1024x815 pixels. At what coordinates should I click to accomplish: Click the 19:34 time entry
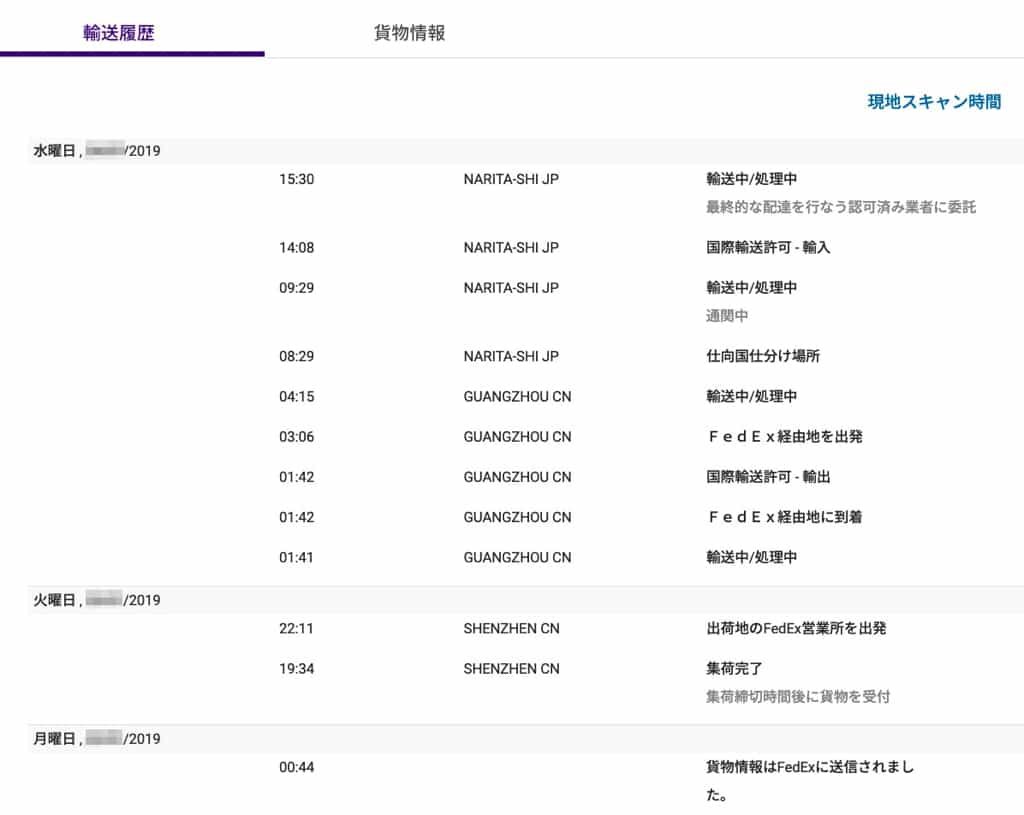point(296,669)
